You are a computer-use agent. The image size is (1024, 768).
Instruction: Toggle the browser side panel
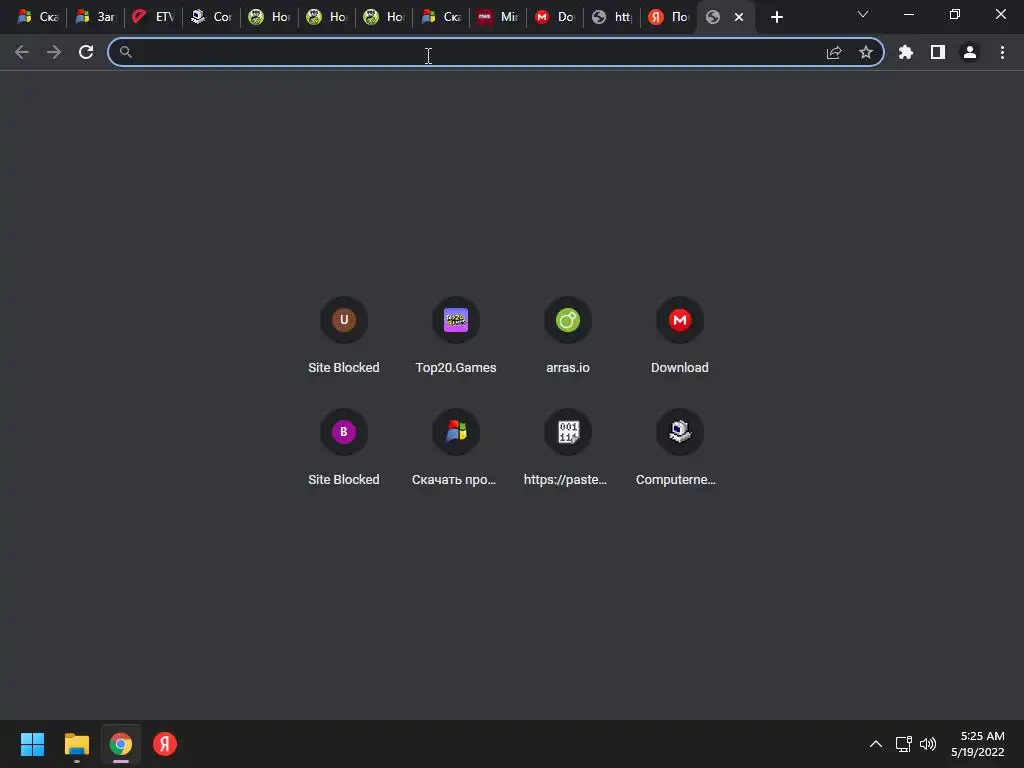pyautogui.click(x=938, y=52)
